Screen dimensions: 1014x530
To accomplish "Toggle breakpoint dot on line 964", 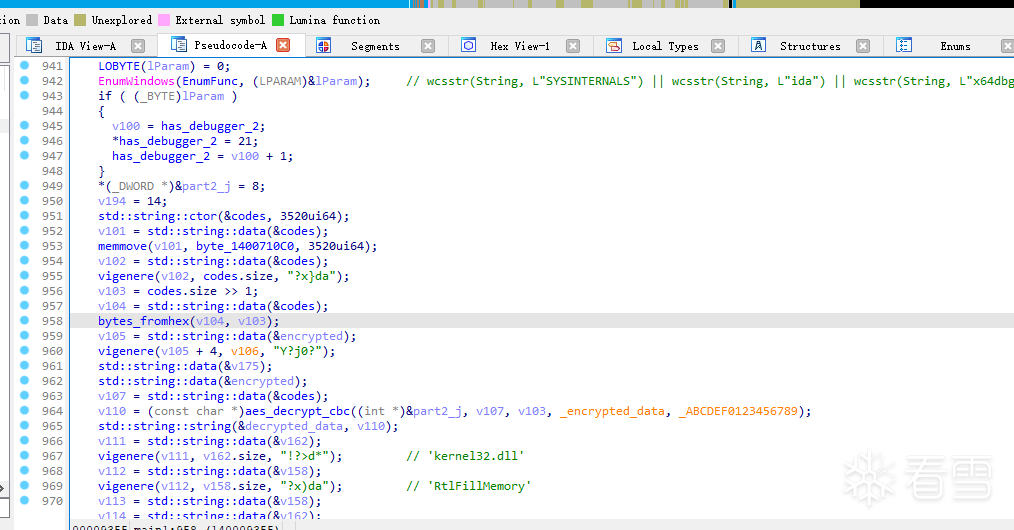I will (x=24, y=410).
